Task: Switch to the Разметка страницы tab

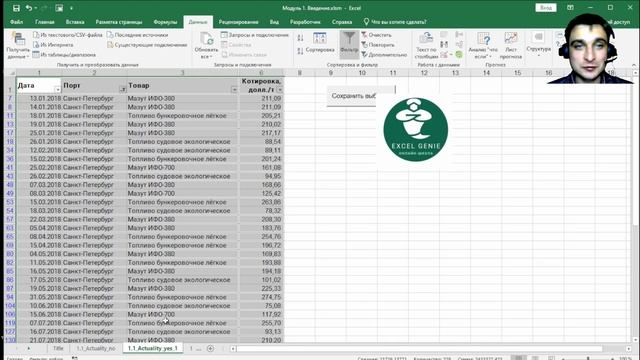Action: (119, 22)
